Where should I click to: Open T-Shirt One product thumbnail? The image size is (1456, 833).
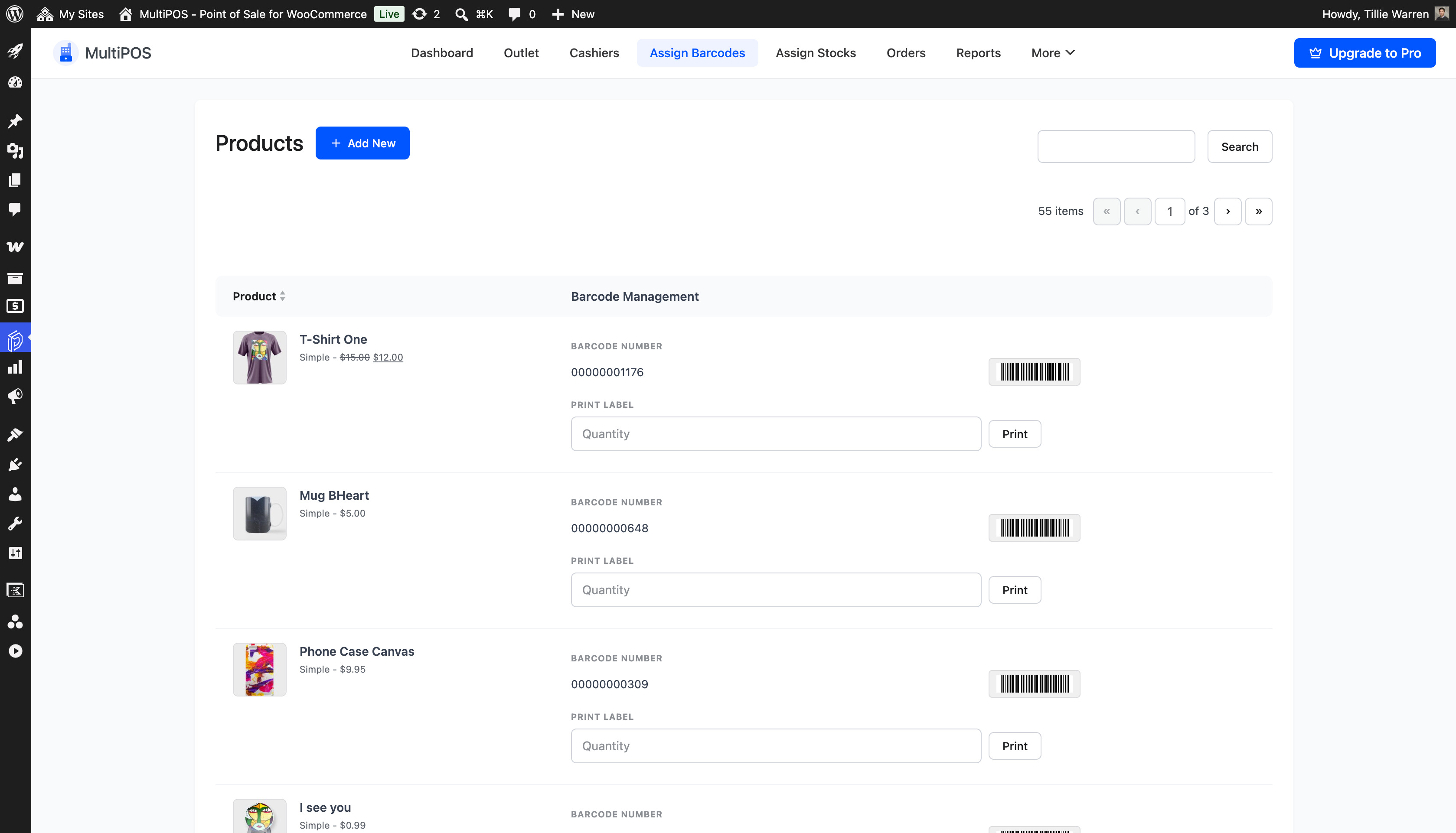point(259,358)
